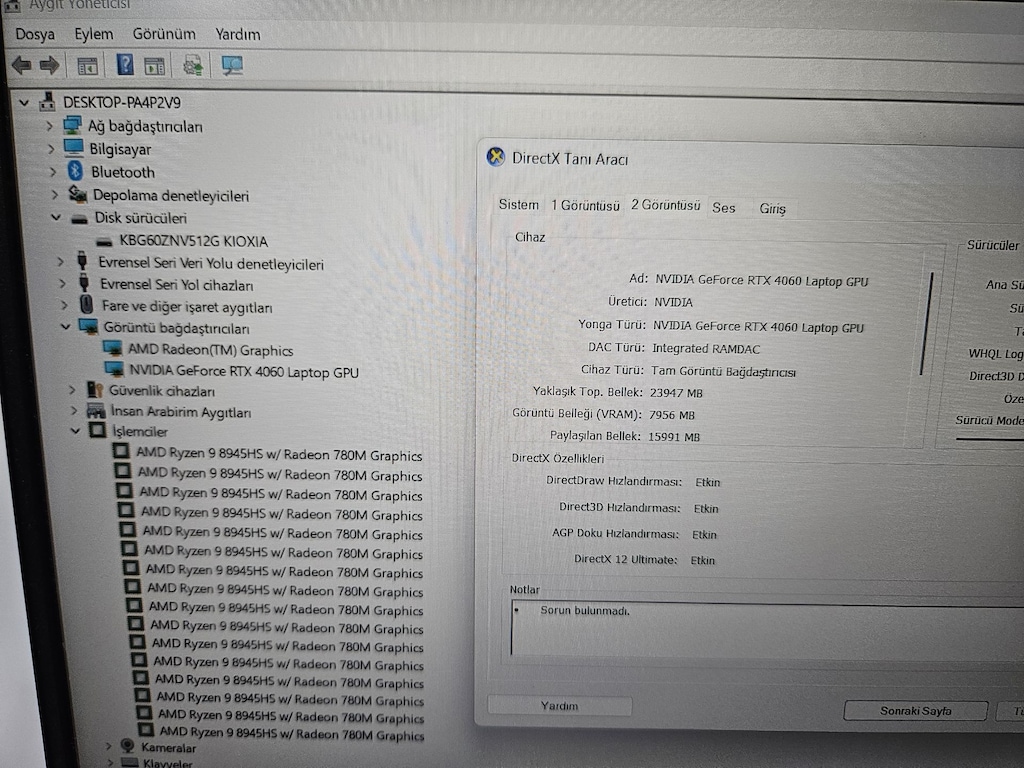This screenshot has width=1024, height=768.
Task: Open the Yardım menu
Action: [x=238, y=34]
